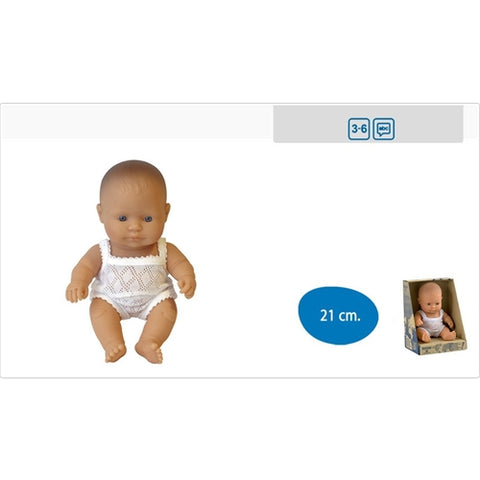The height and width of the screenshot is (480, 480).
Task: Click the 3-6 age range icon
Action: pos(359,129)
